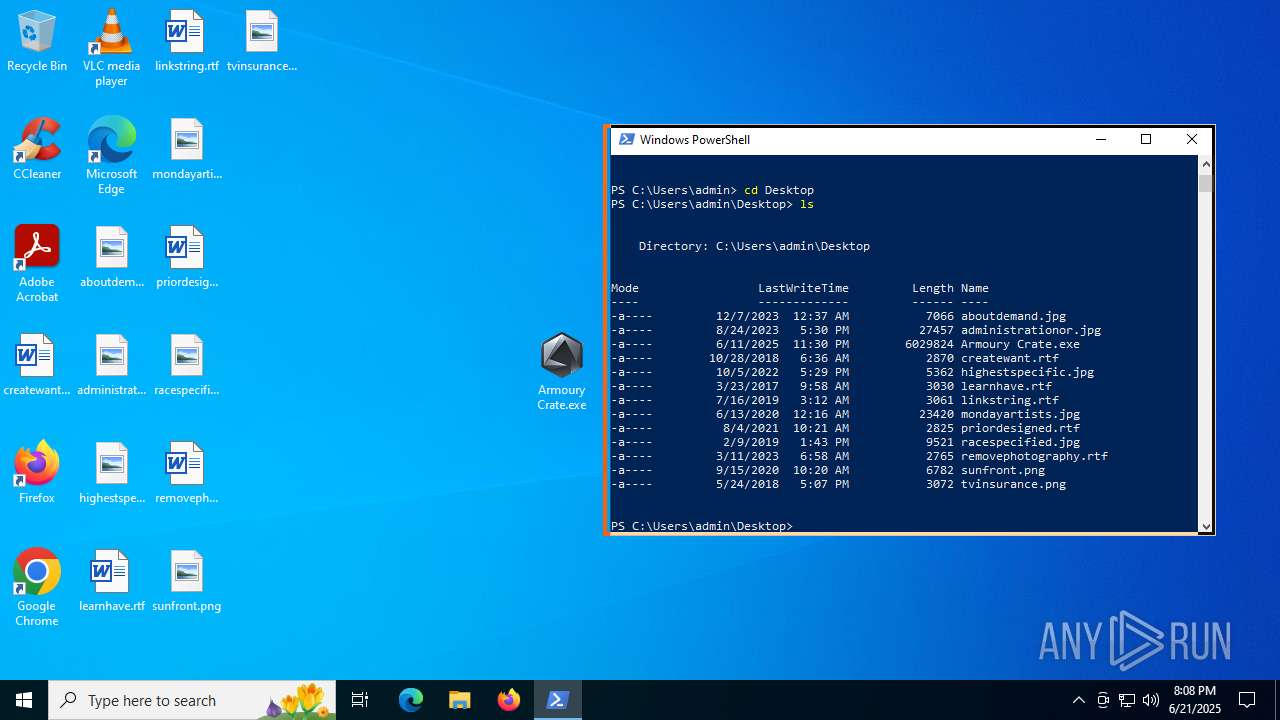Open the Action Center notifications icon
The image size is (1280, 720).
(x=1247, y=700)
